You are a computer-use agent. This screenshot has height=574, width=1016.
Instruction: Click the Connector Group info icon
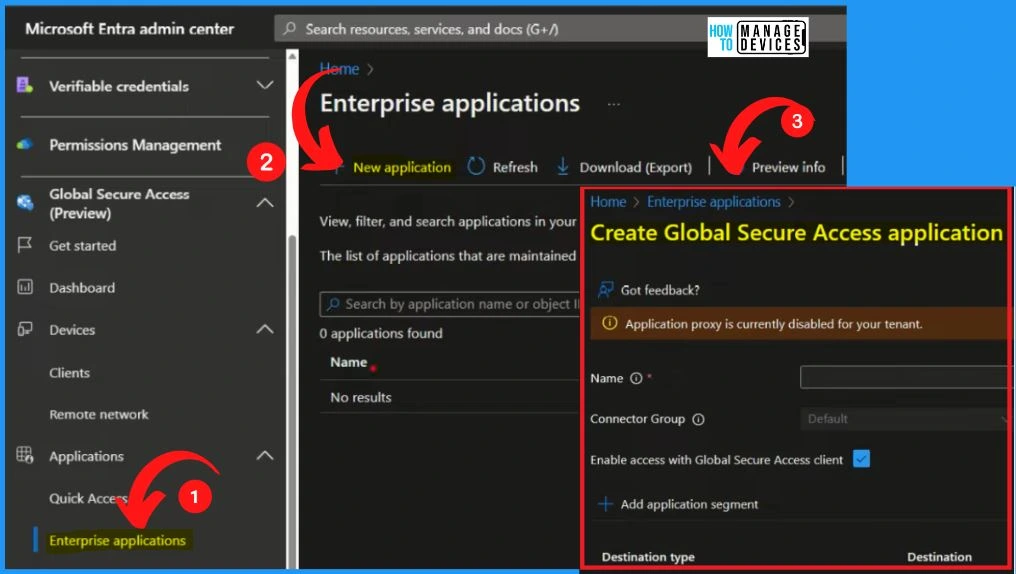[x=698, y=419]
